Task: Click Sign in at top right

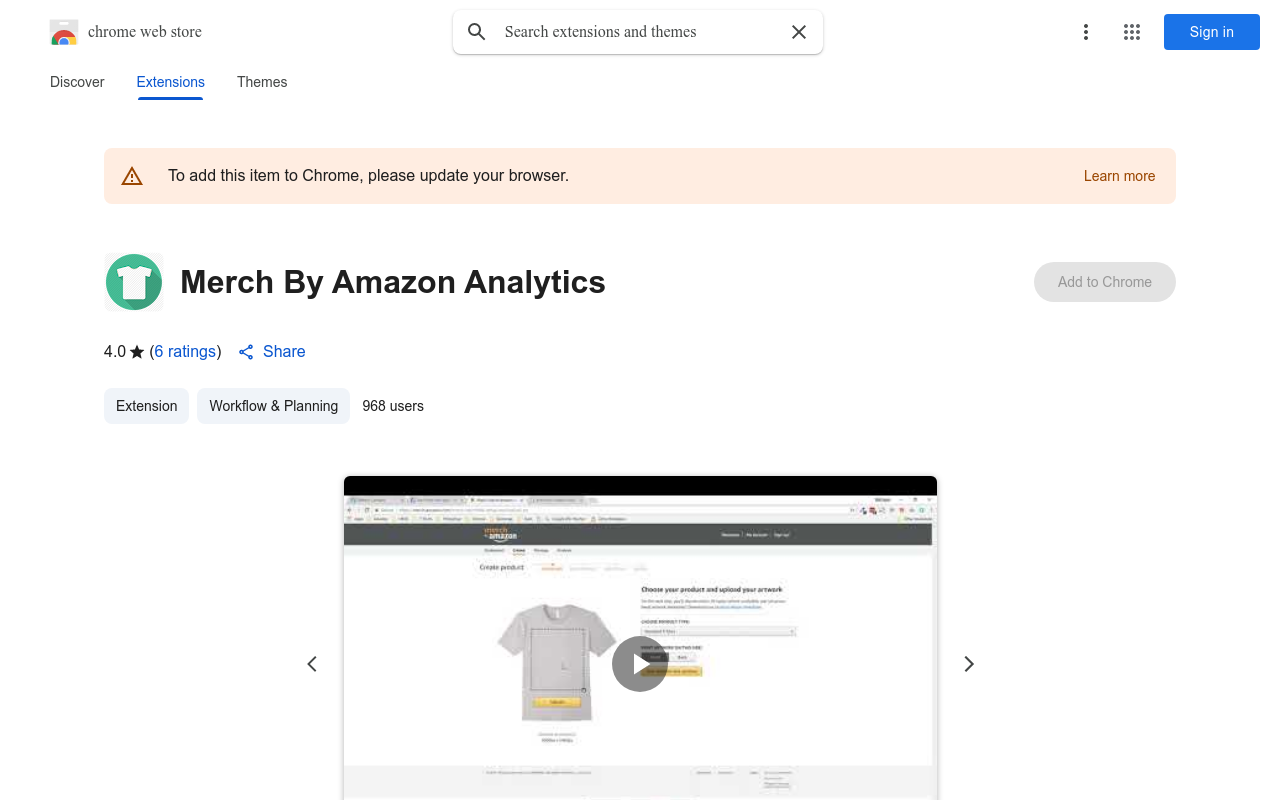Action: [1211, 32]
